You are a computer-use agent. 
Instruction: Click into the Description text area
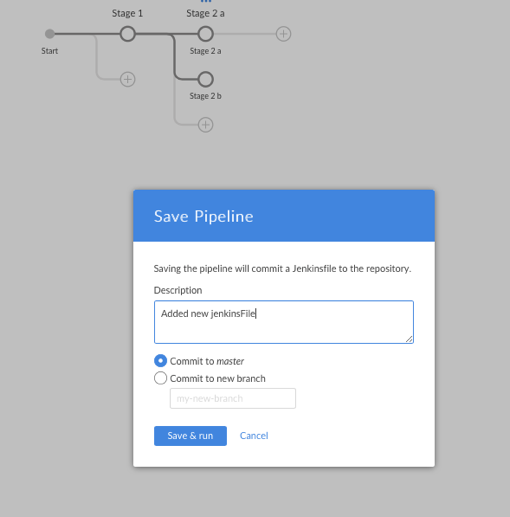(x=284, y=322)
